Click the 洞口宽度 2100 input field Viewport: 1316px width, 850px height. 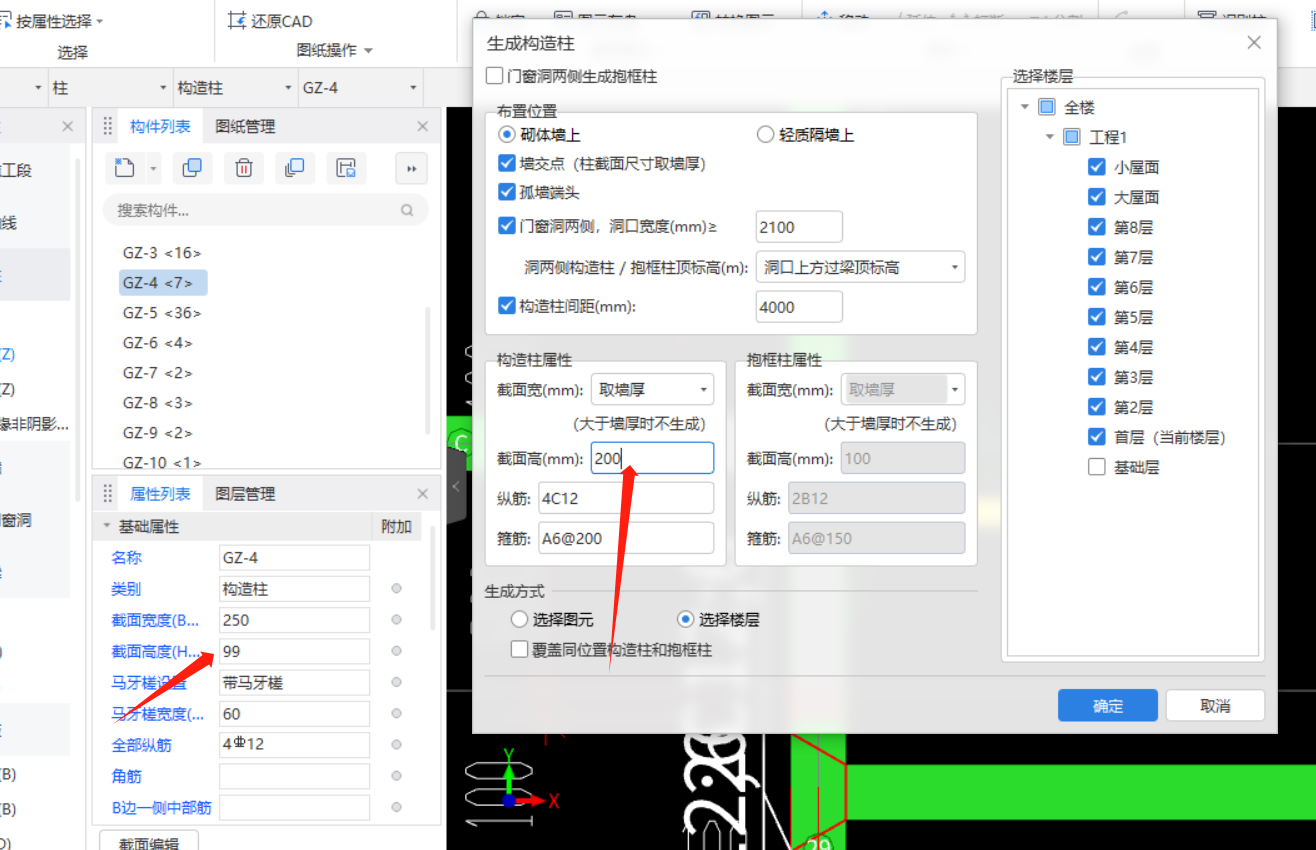(799, 227)
